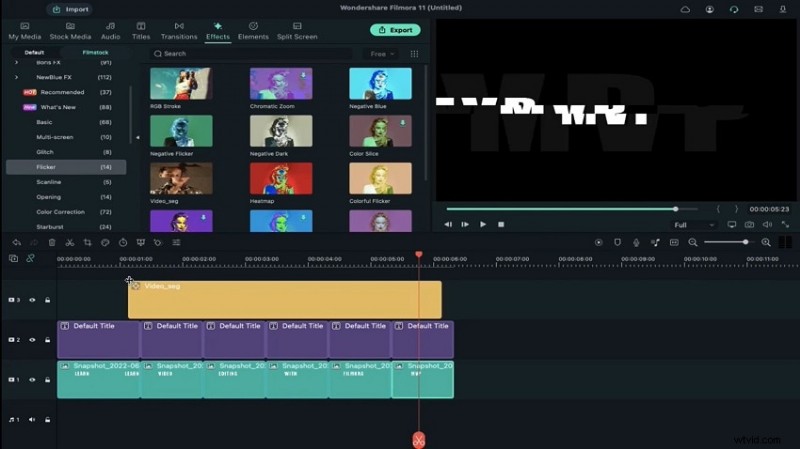Mute audio track 1

click(x=32, y=419)
